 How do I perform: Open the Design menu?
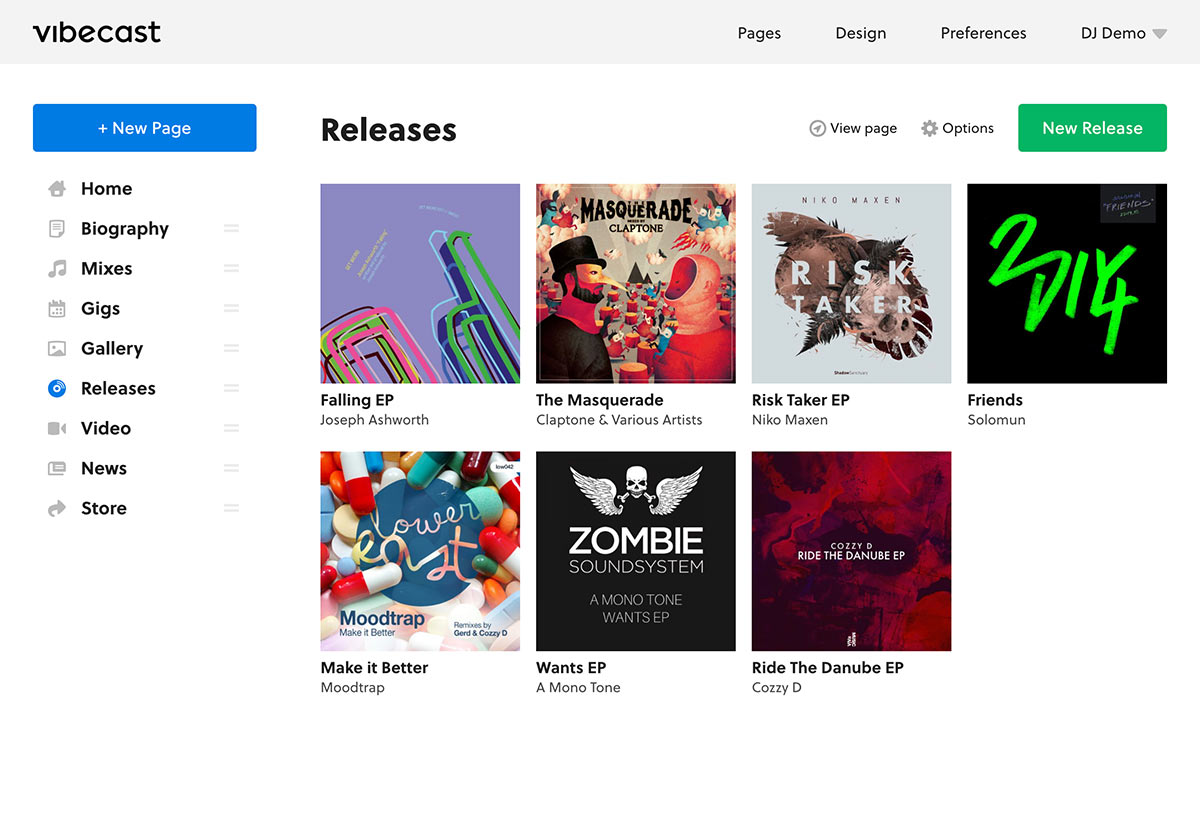860,34
